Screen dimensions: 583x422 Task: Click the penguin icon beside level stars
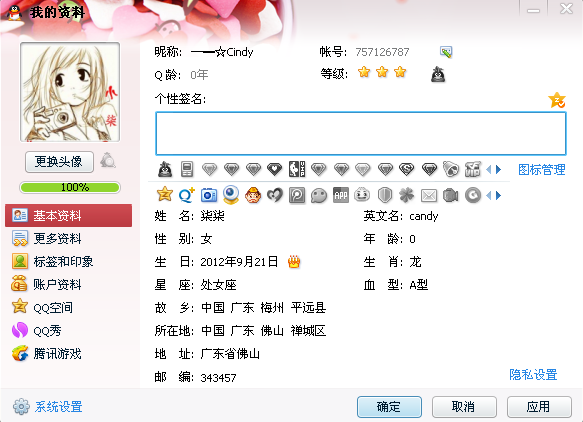pyautogui.click(x=438, y=74)
